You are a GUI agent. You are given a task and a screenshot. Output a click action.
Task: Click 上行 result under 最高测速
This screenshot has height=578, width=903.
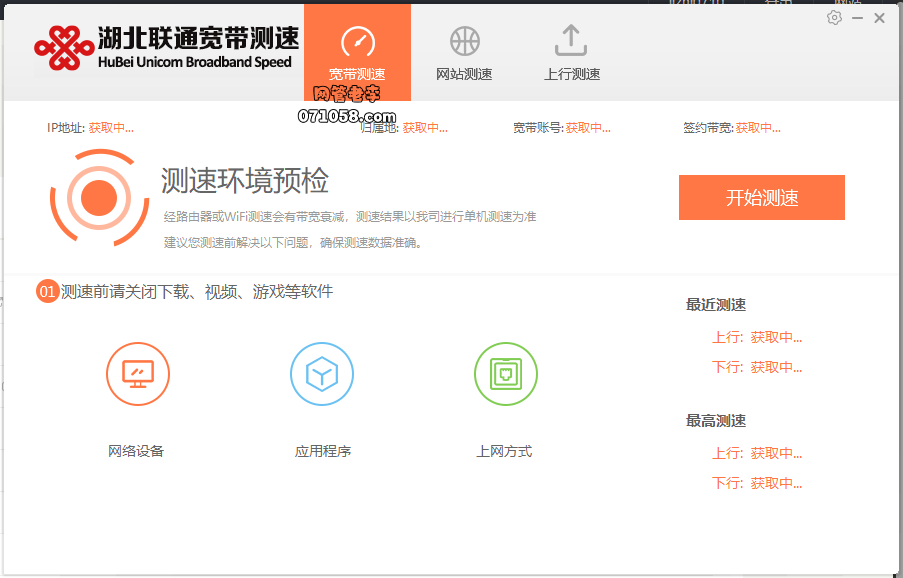(x=757, y=454)
